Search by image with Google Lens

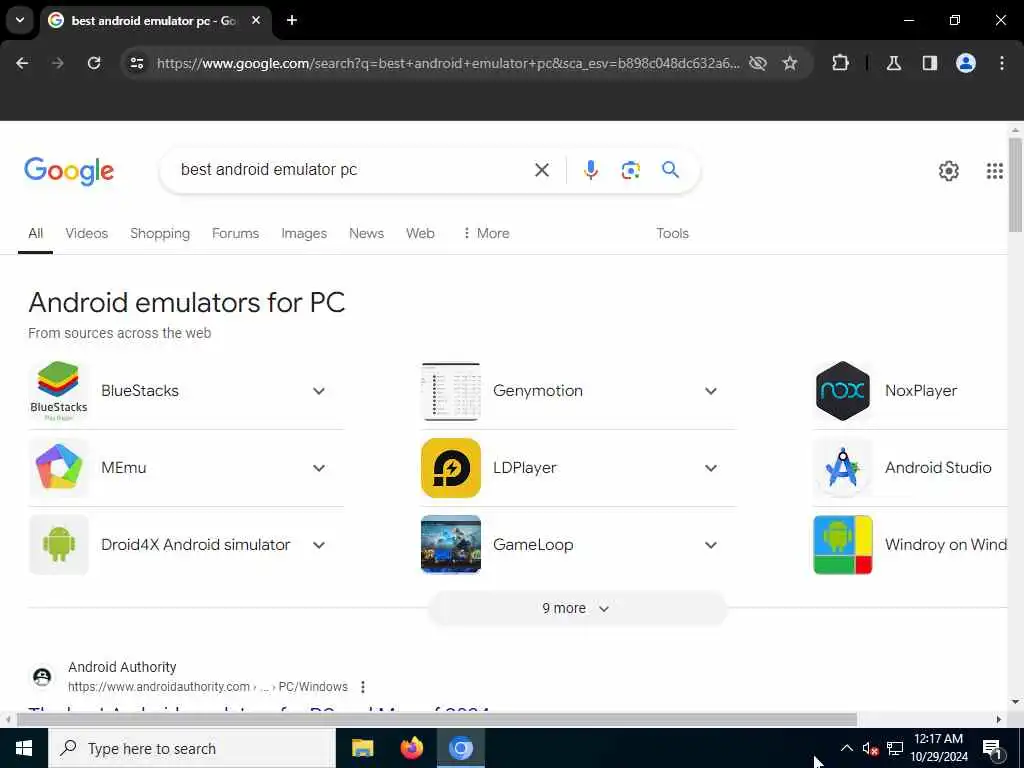point(630,170)
